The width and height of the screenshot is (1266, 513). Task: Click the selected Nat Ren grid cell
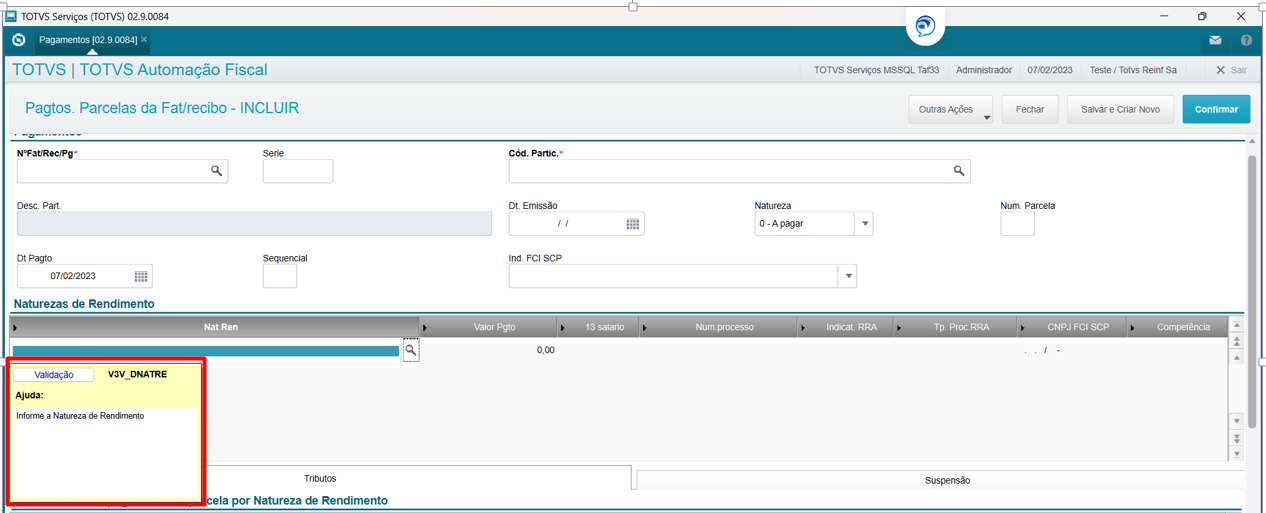click(206, 351)
